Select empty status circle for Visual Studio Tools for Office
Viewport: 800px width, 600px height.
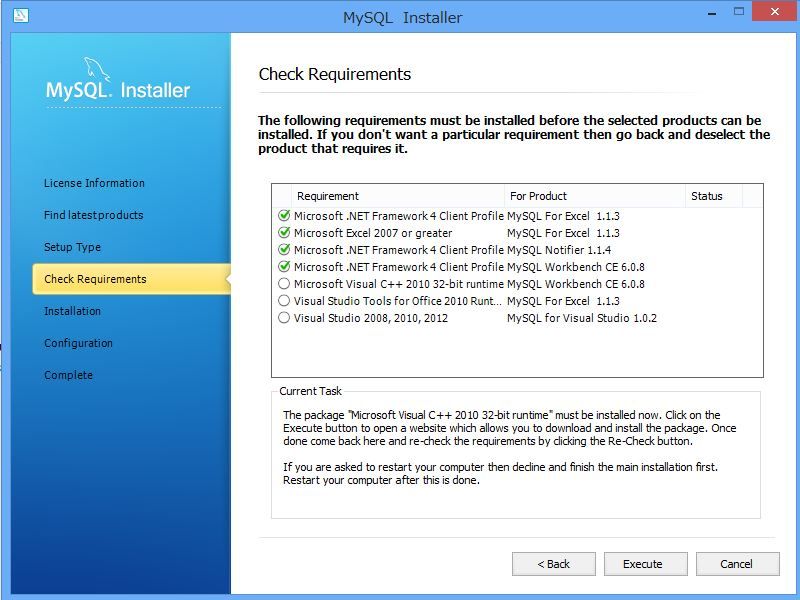(x=284, y=301)
